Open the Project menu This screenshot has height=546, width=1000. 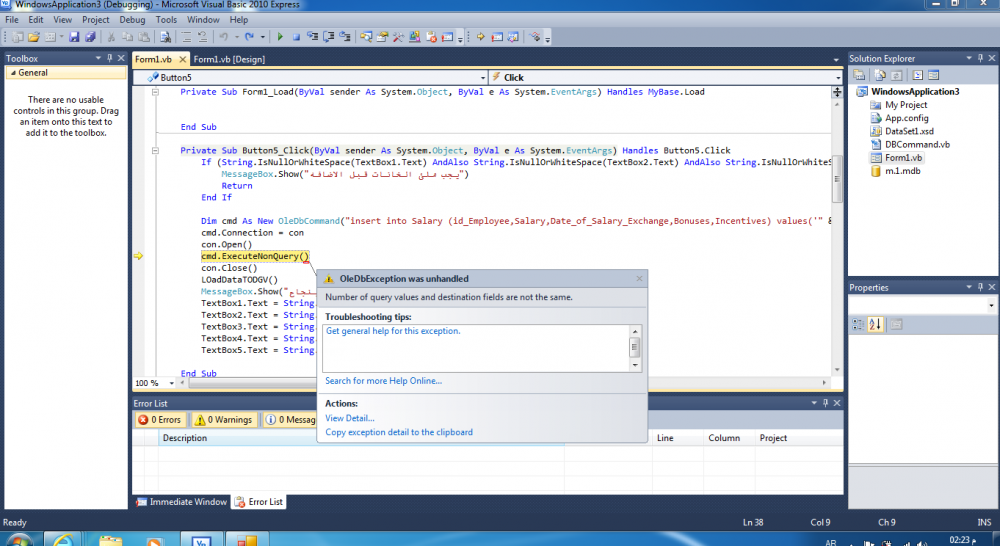[96, 20]
